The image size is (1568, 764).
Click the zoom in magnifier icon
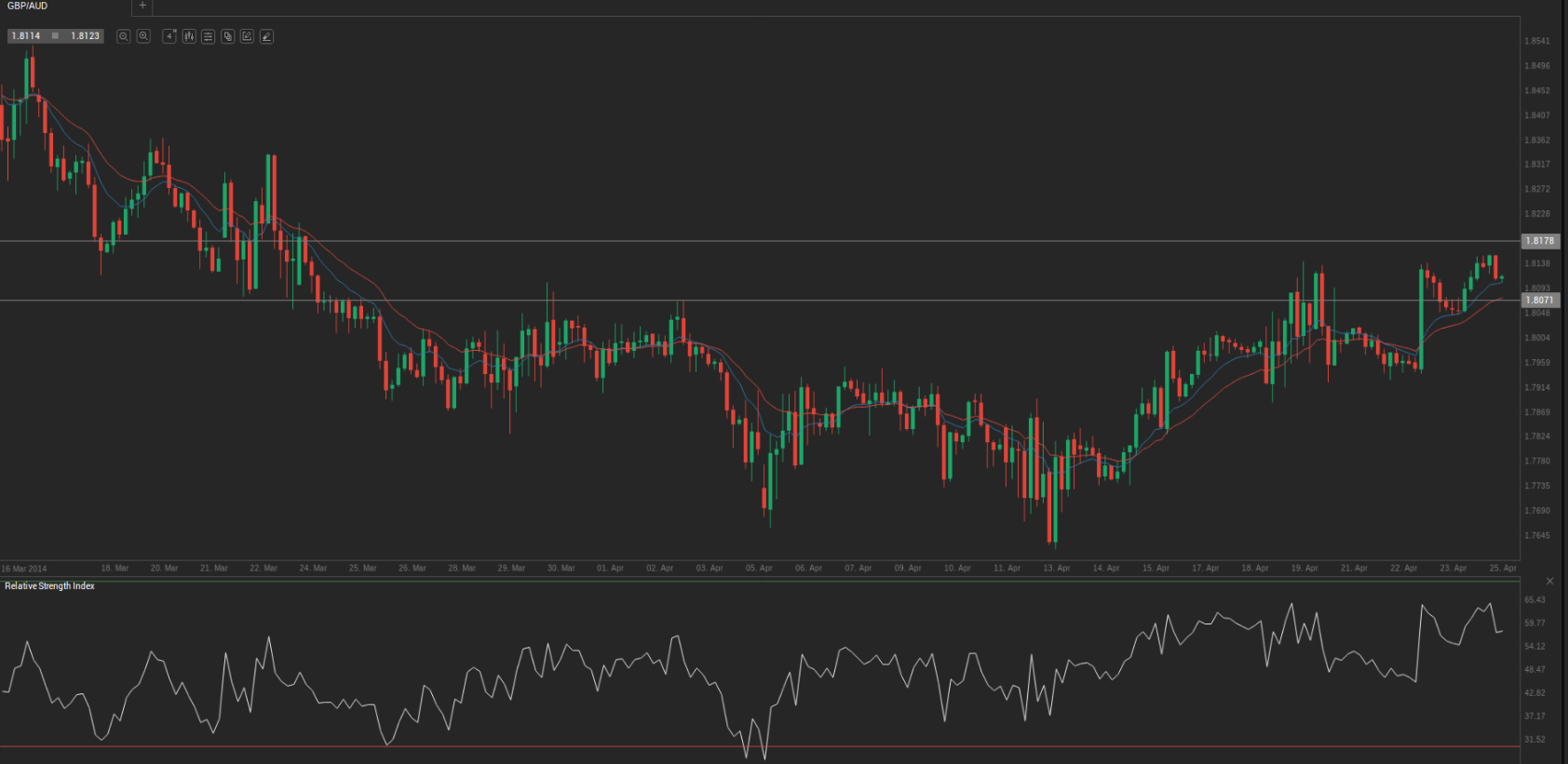[143, 36]
